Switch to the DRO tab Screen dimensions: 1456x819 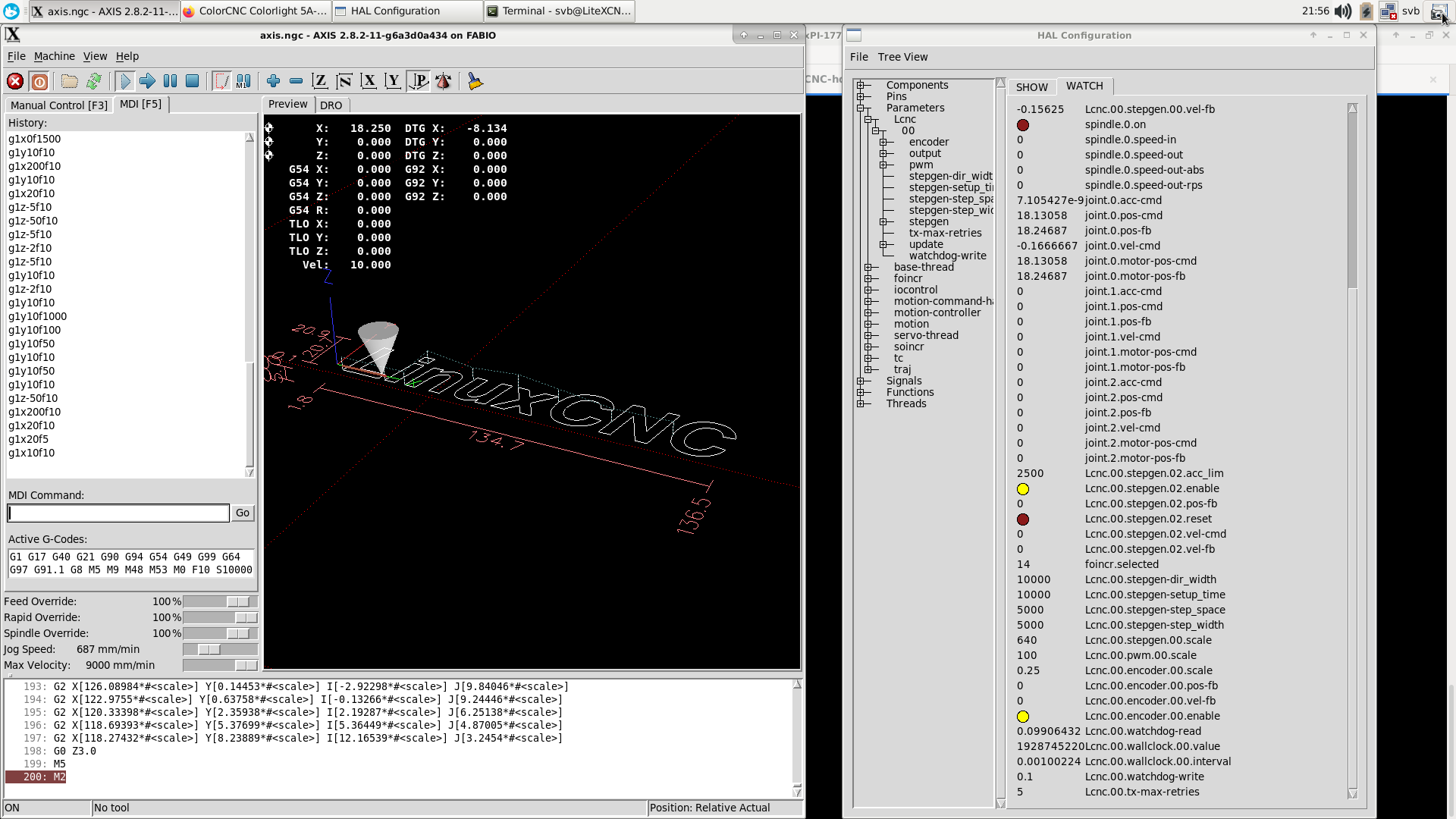(331, 105)
